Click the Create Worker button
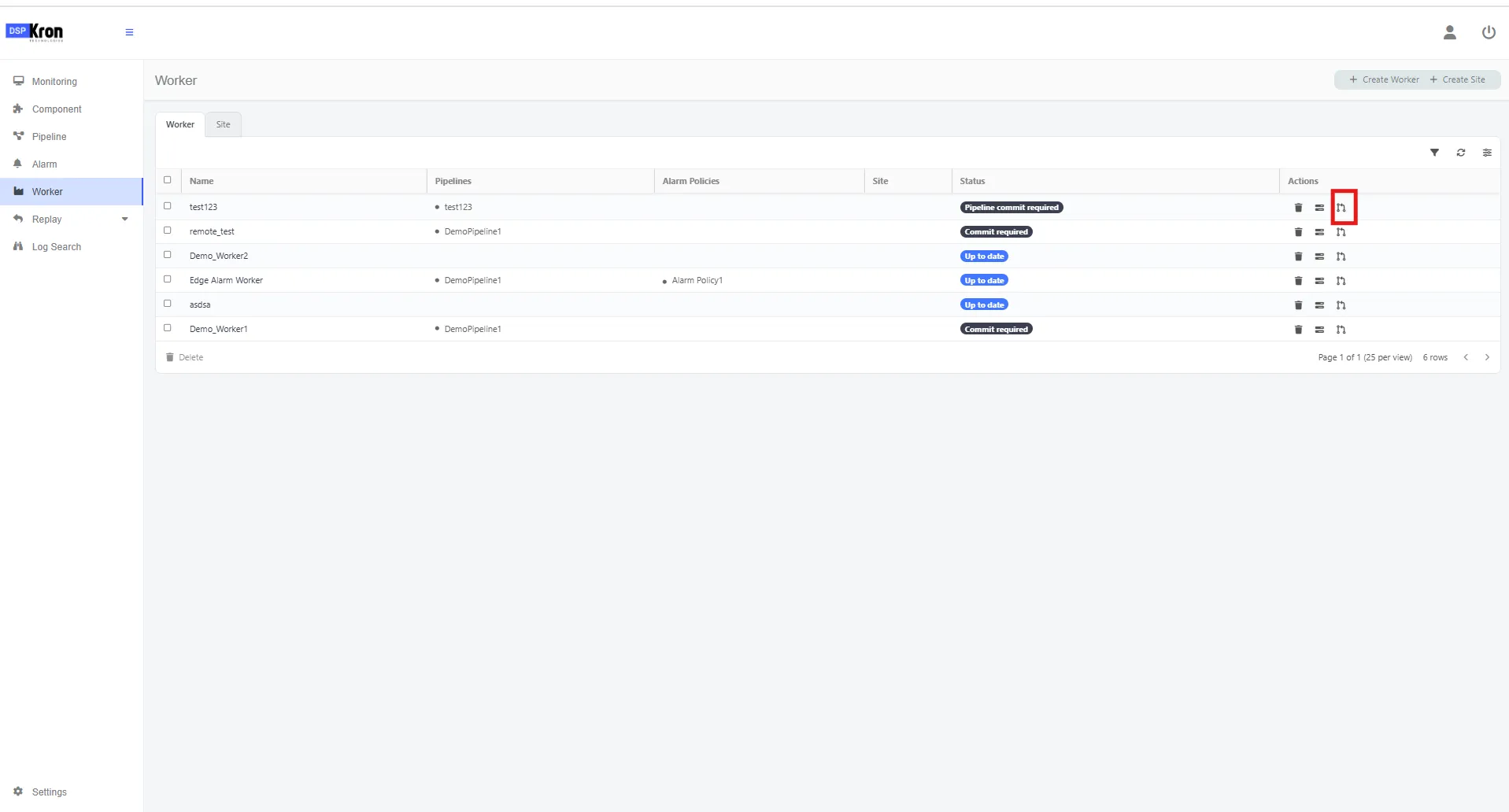1509x812 pixels. tap(1384, 79)
